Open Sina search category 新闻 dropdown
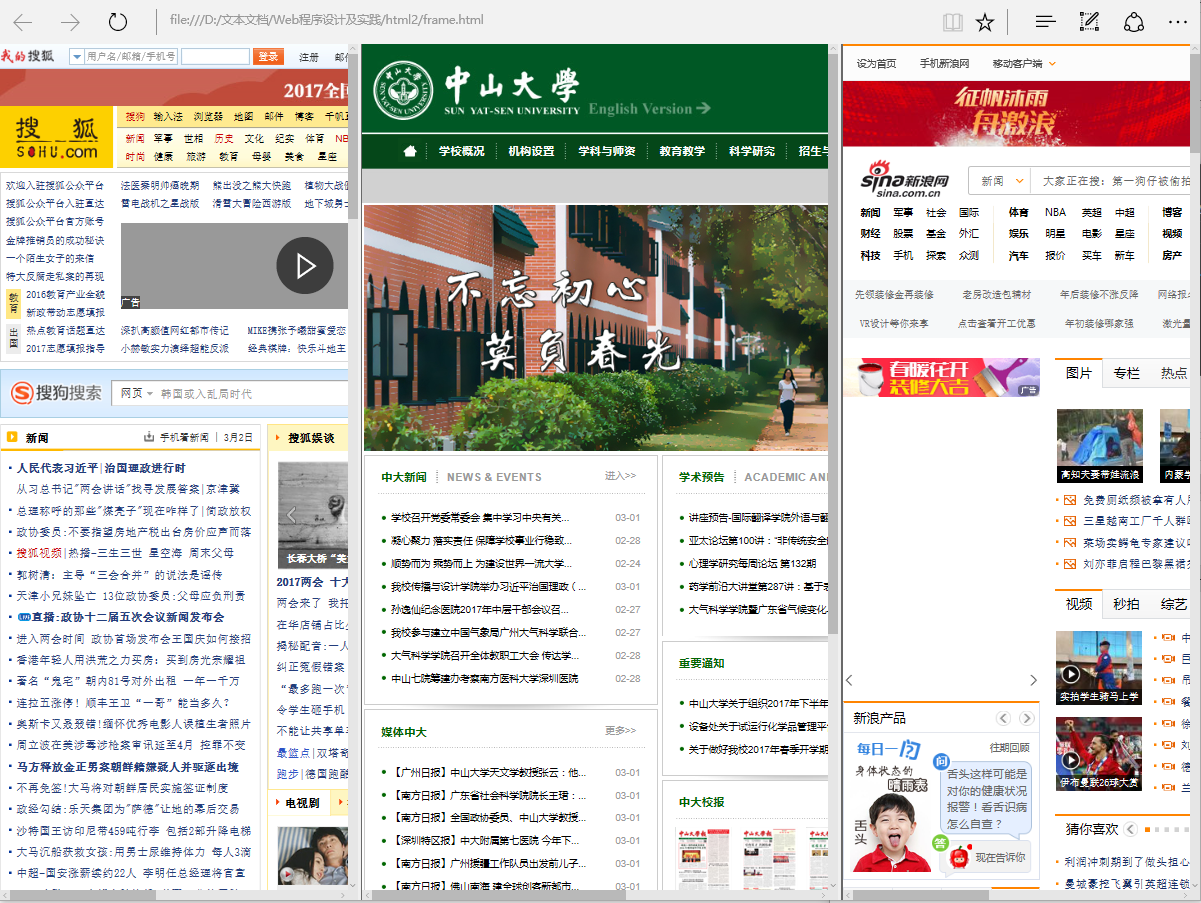This screenshot has height=903, width=1201. tap(1001, 181)
